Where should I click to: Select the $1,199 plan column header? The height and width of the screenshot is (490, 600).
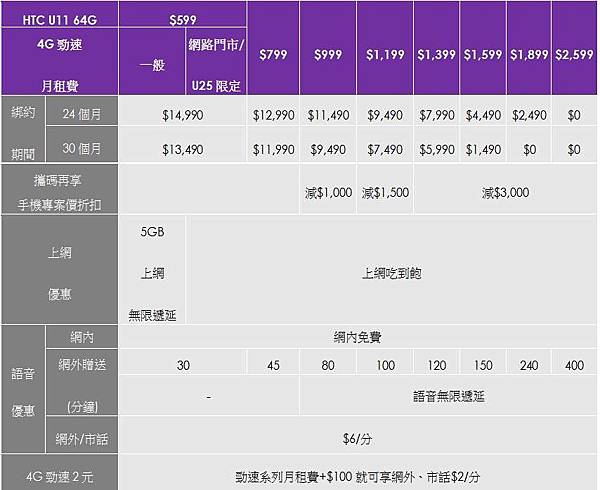[x=385, y=48]
